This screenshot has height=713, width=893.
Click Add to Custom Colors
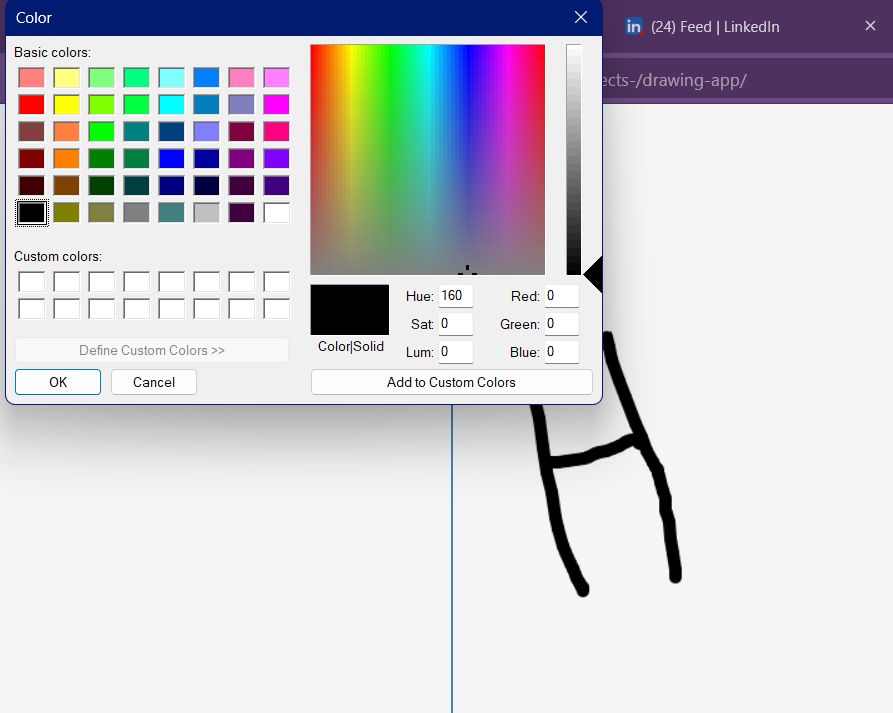pos(451,382)
